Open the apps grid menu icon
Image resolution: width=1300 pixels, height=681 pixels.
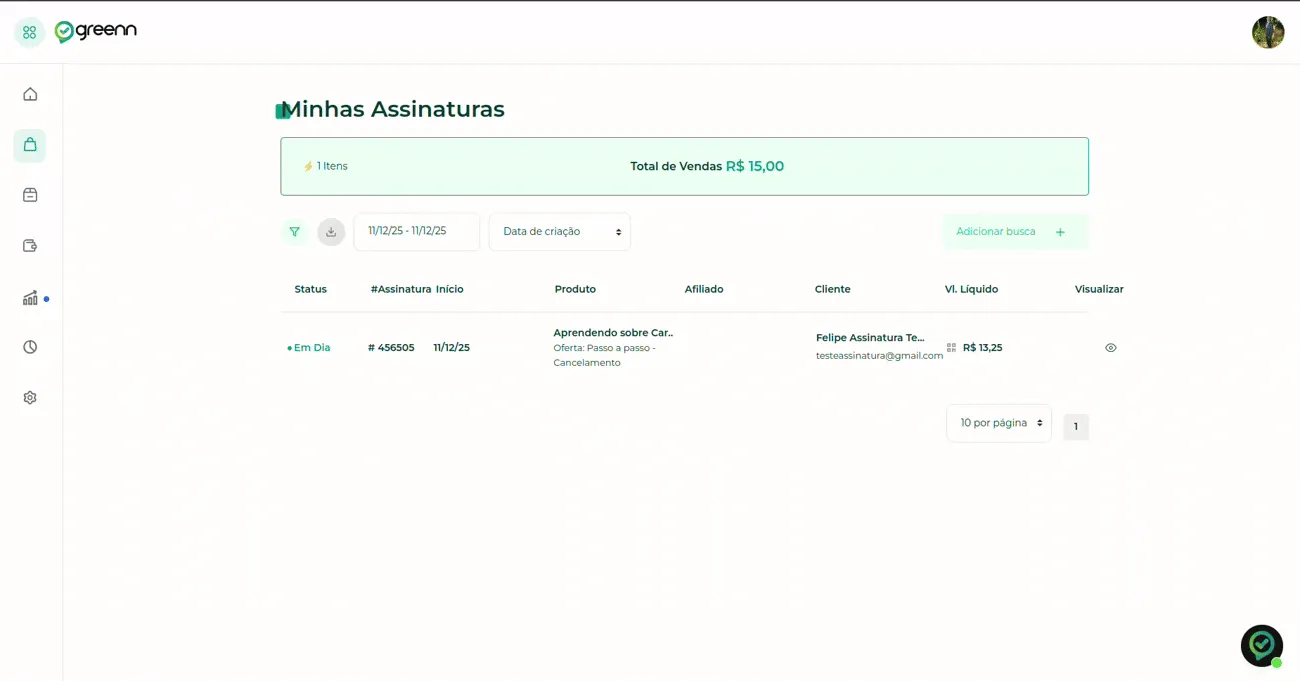29,32
